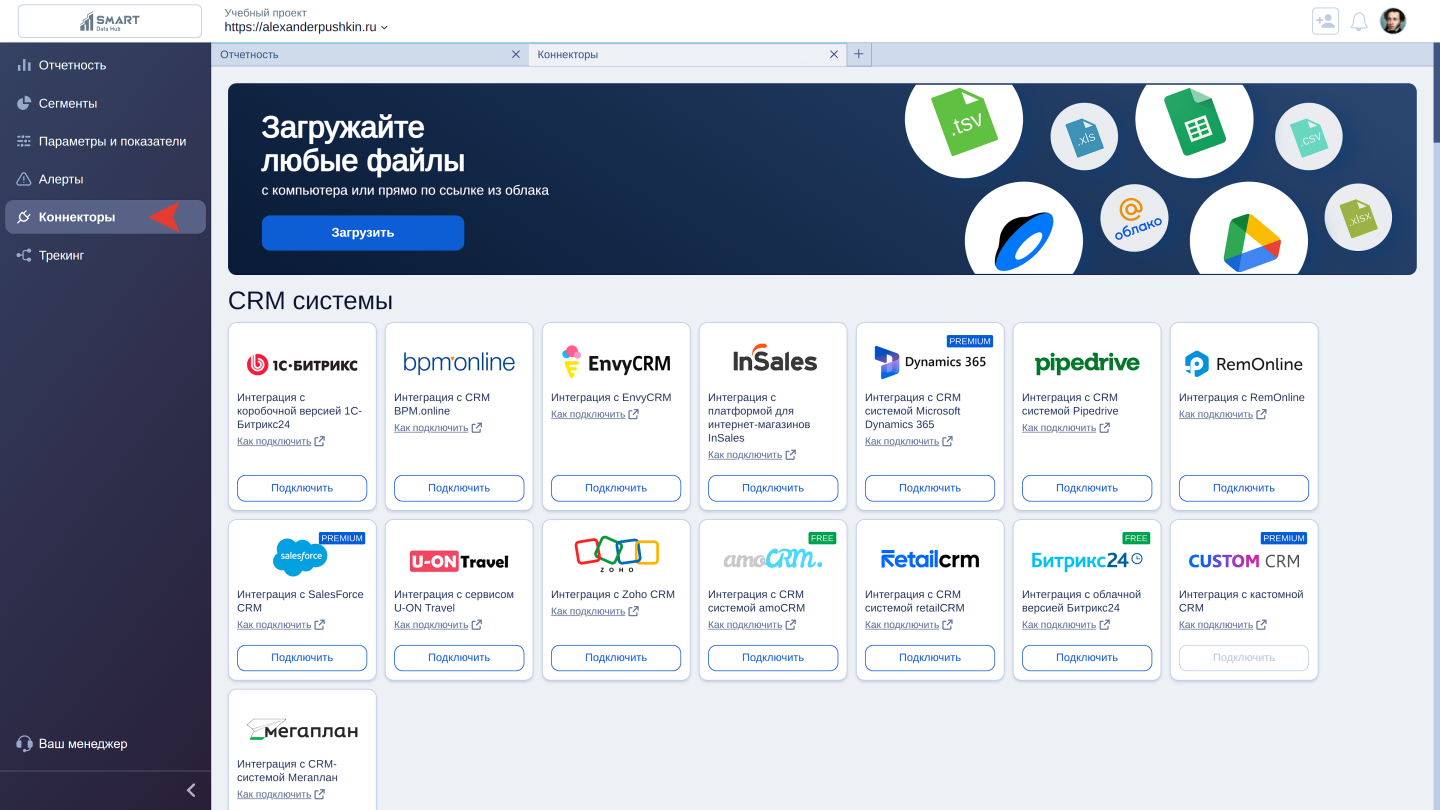This screenshot has height=810, width=1440.
Task: Open Как подключить link for EnvyCRM
Action: coord(595,414)
